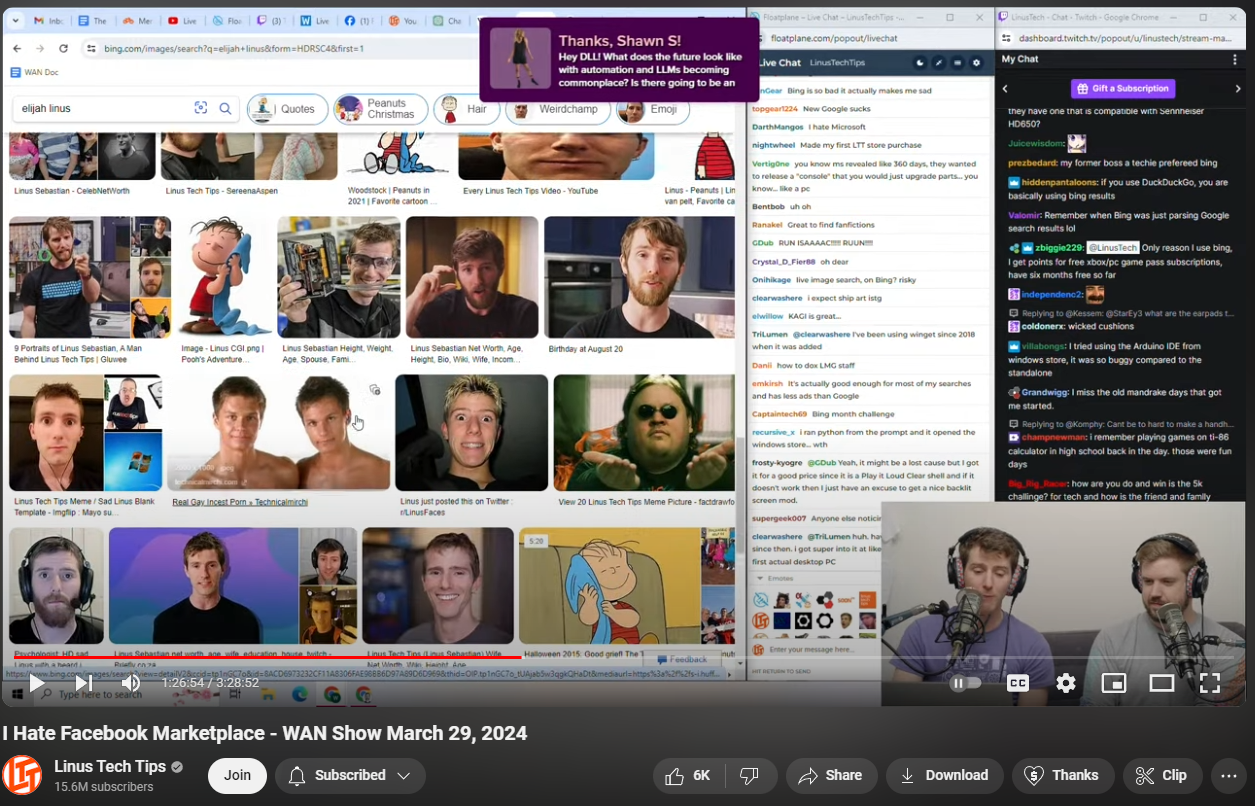Click the 'Thanks, Shawn S!' merch message popup
Viewport: 1255px width, 806px height.
pyautogui.click(x=619, y=59)
